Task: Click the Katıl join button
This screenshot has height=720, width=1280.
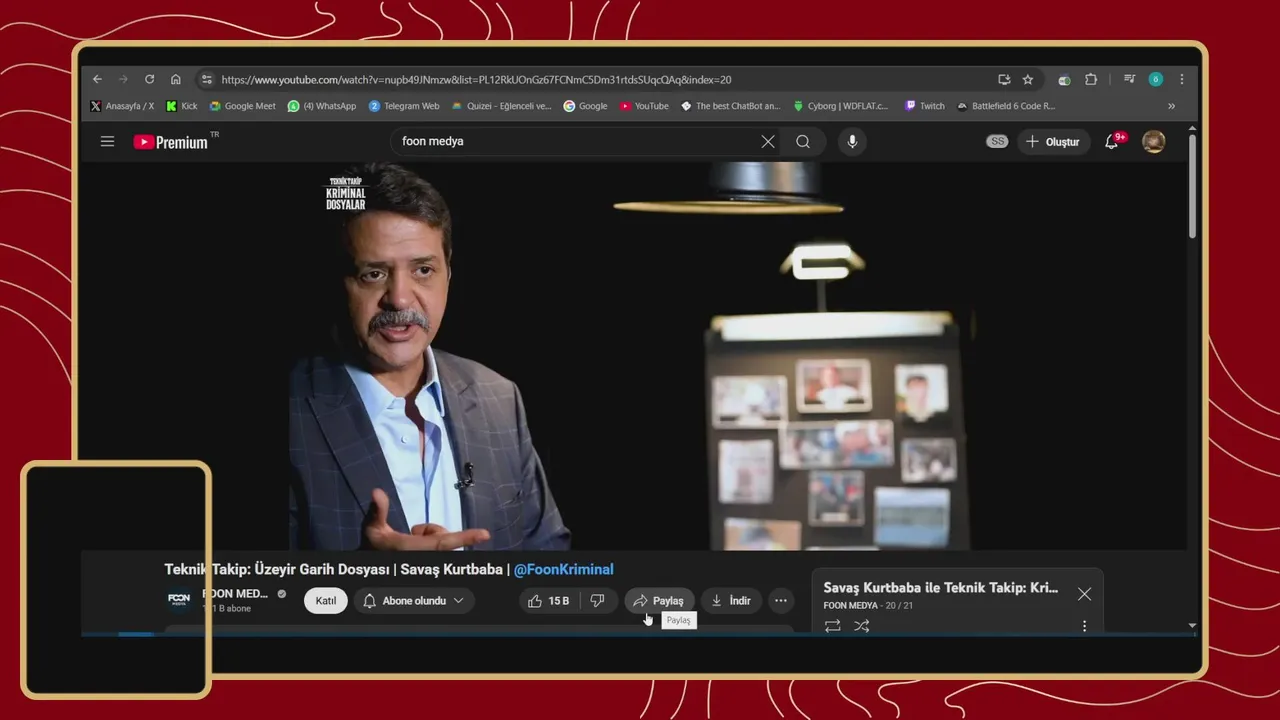Action: point(326,600)
